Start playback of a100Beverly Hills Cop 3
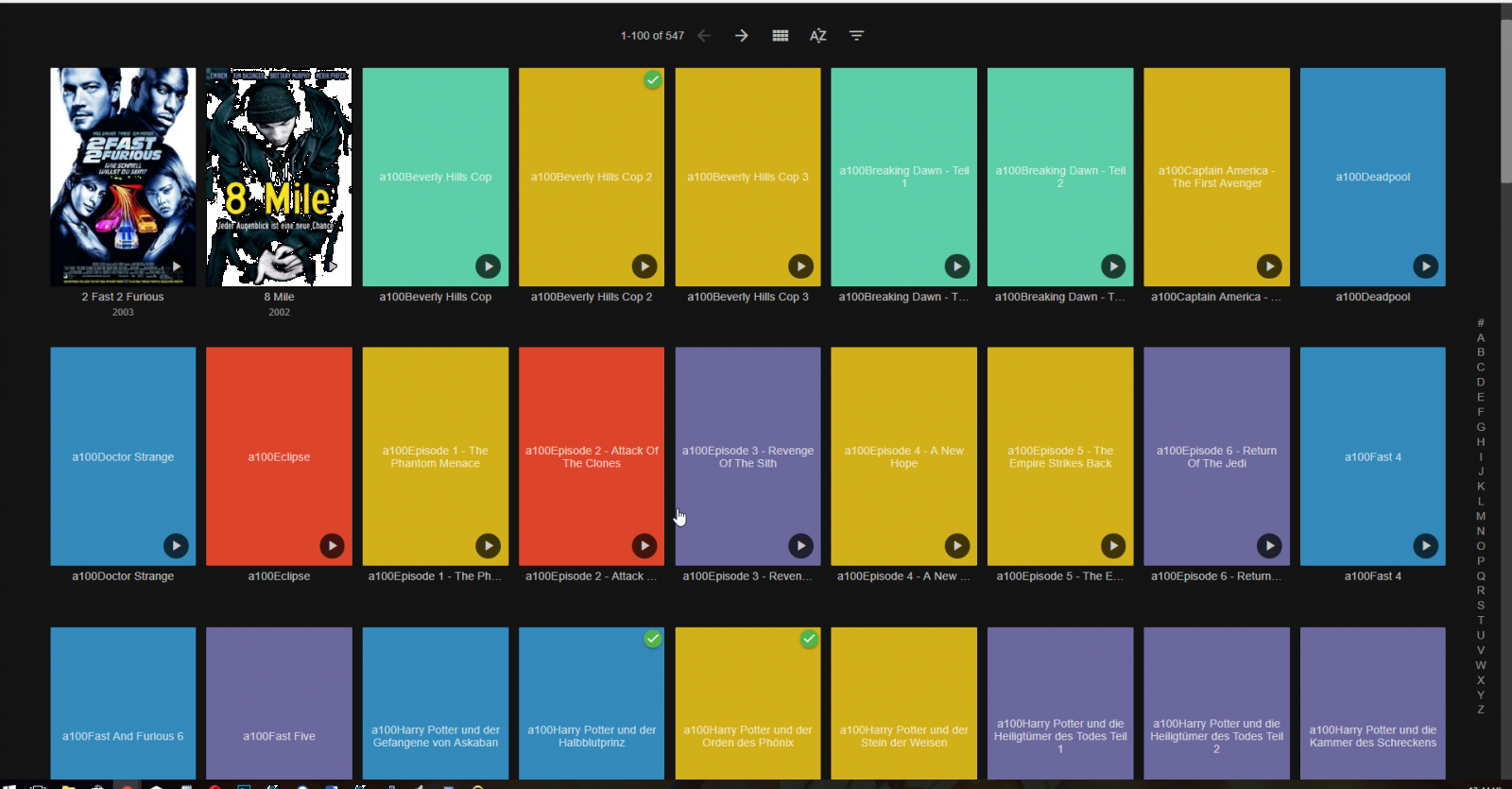 [x=801, y=266]
